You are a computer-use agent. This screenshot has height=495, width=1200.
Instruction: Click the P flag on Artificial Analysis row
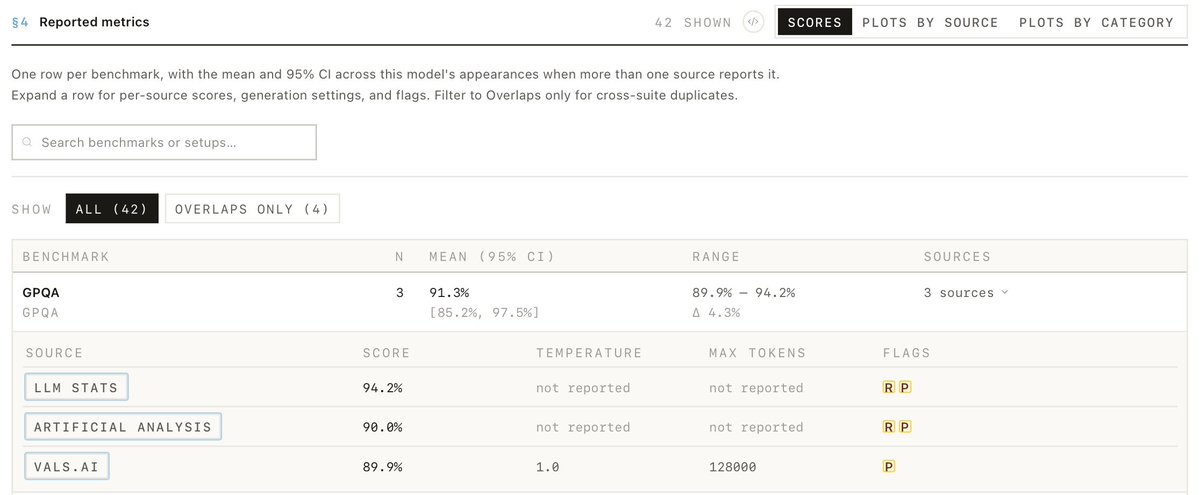[x=905, y=427]
